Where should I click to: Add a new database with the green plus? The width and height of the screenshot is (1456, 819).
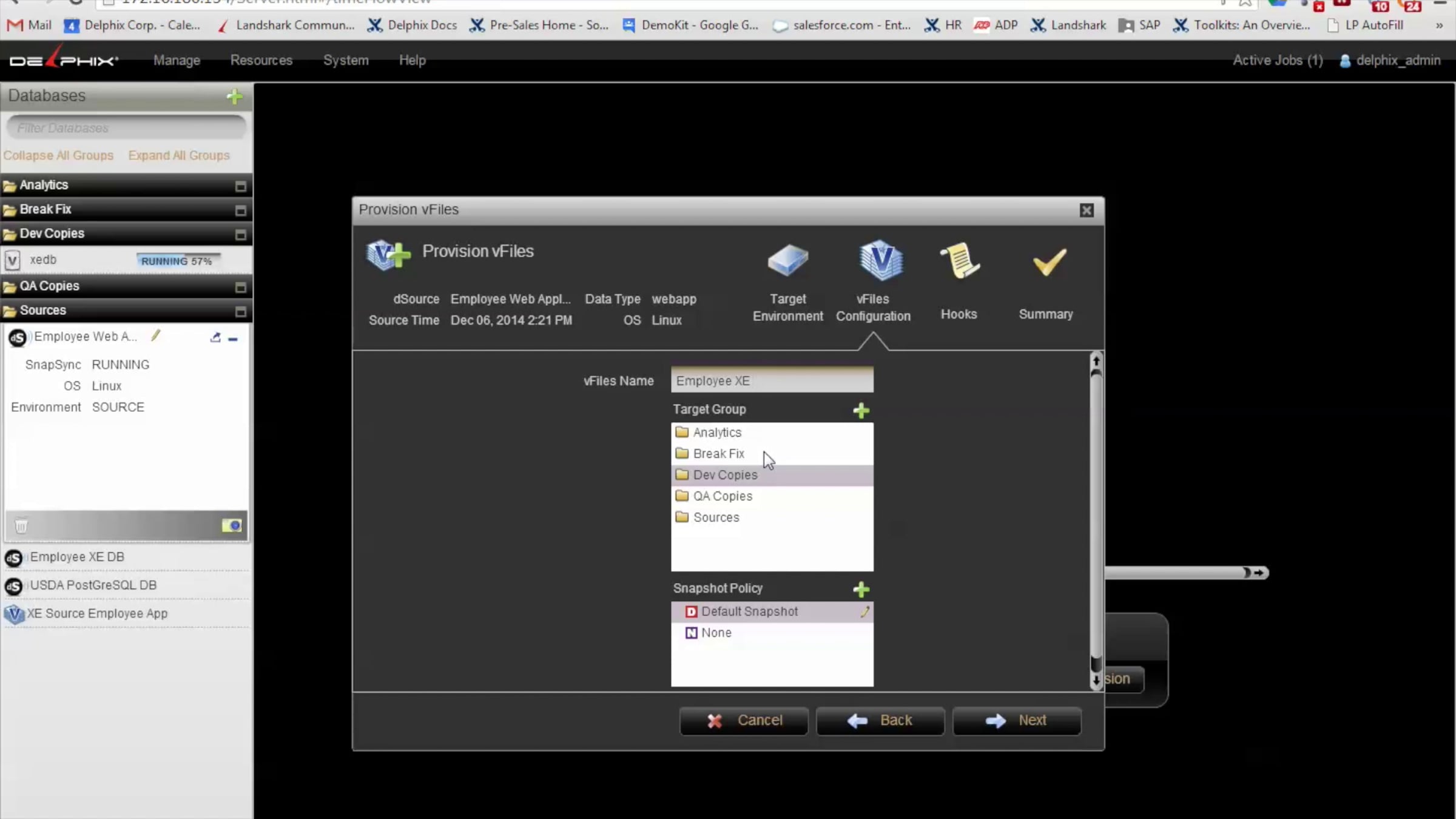point(234,96)
